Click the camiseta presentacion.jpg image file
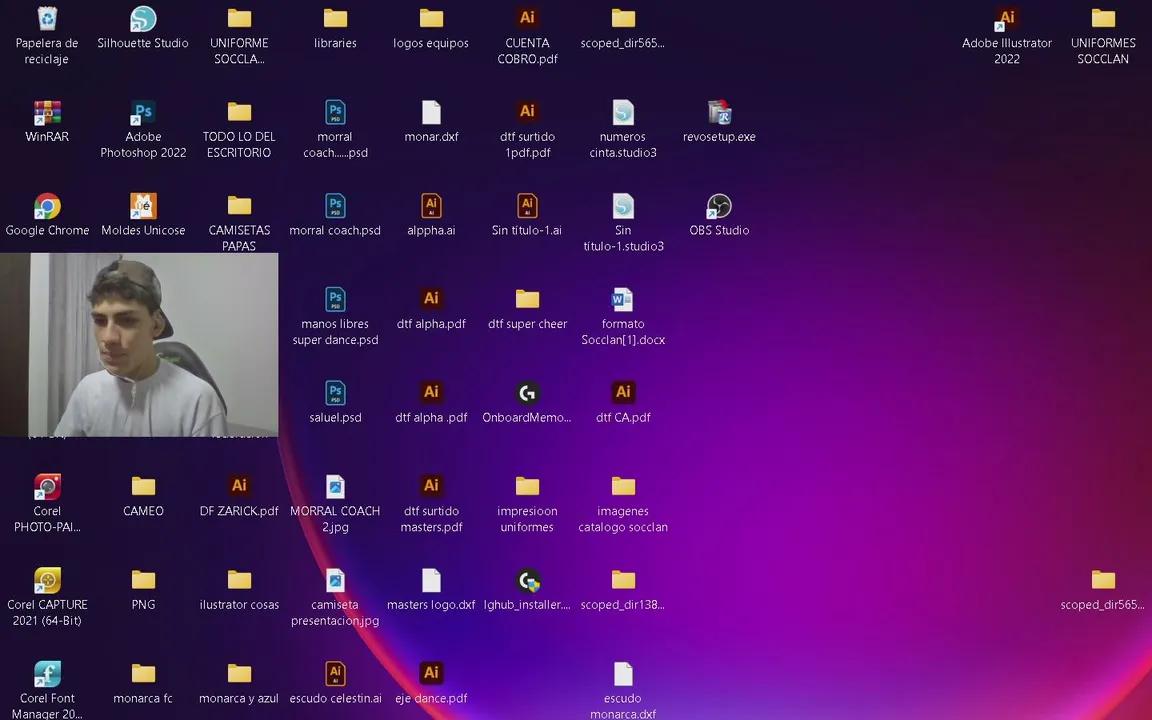This screenshot has width=1152, height=720. coord(335,580)
